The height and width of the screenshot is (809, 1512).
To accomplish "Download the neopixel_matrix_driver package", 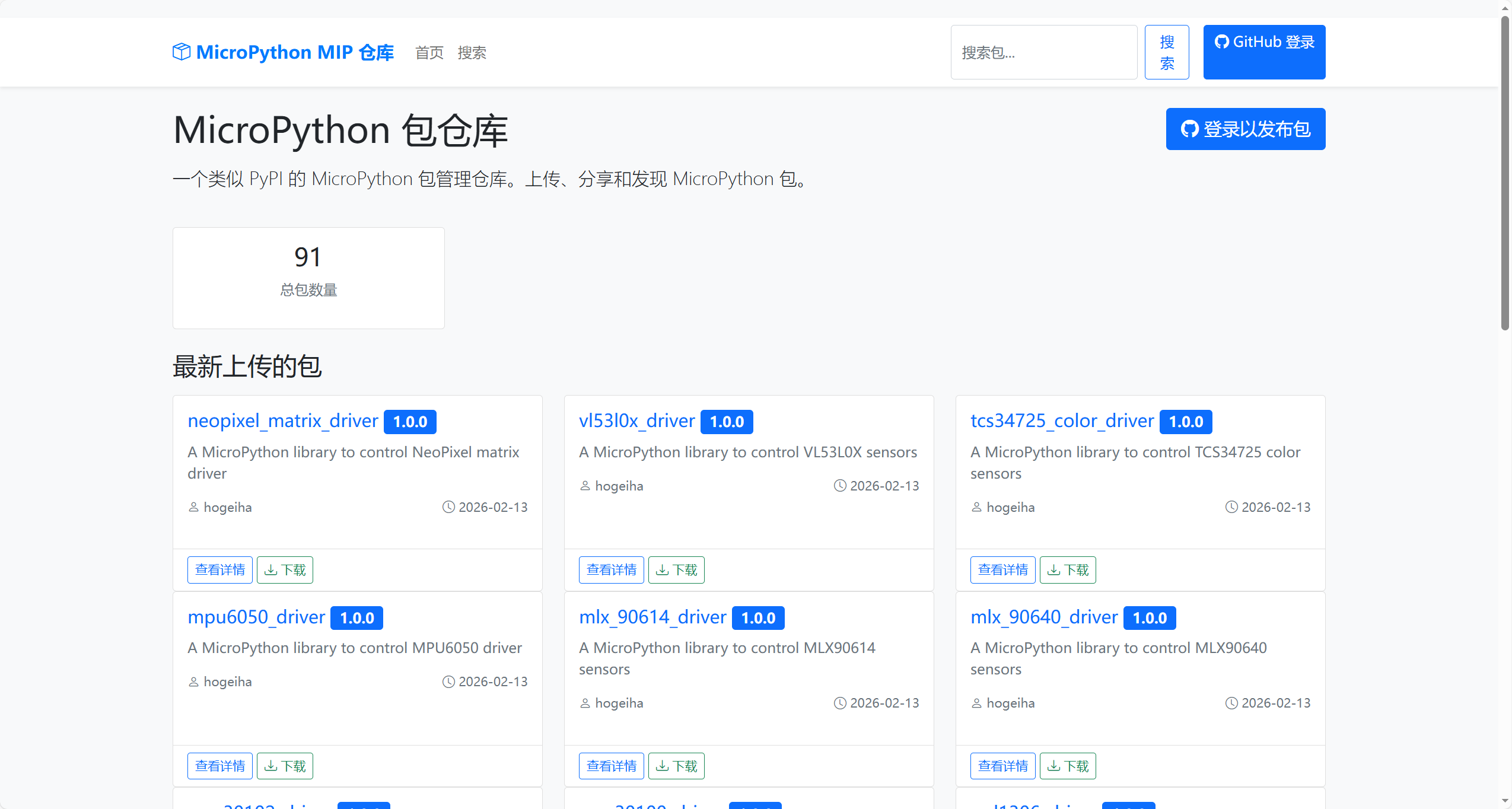I will click(285, 569).
